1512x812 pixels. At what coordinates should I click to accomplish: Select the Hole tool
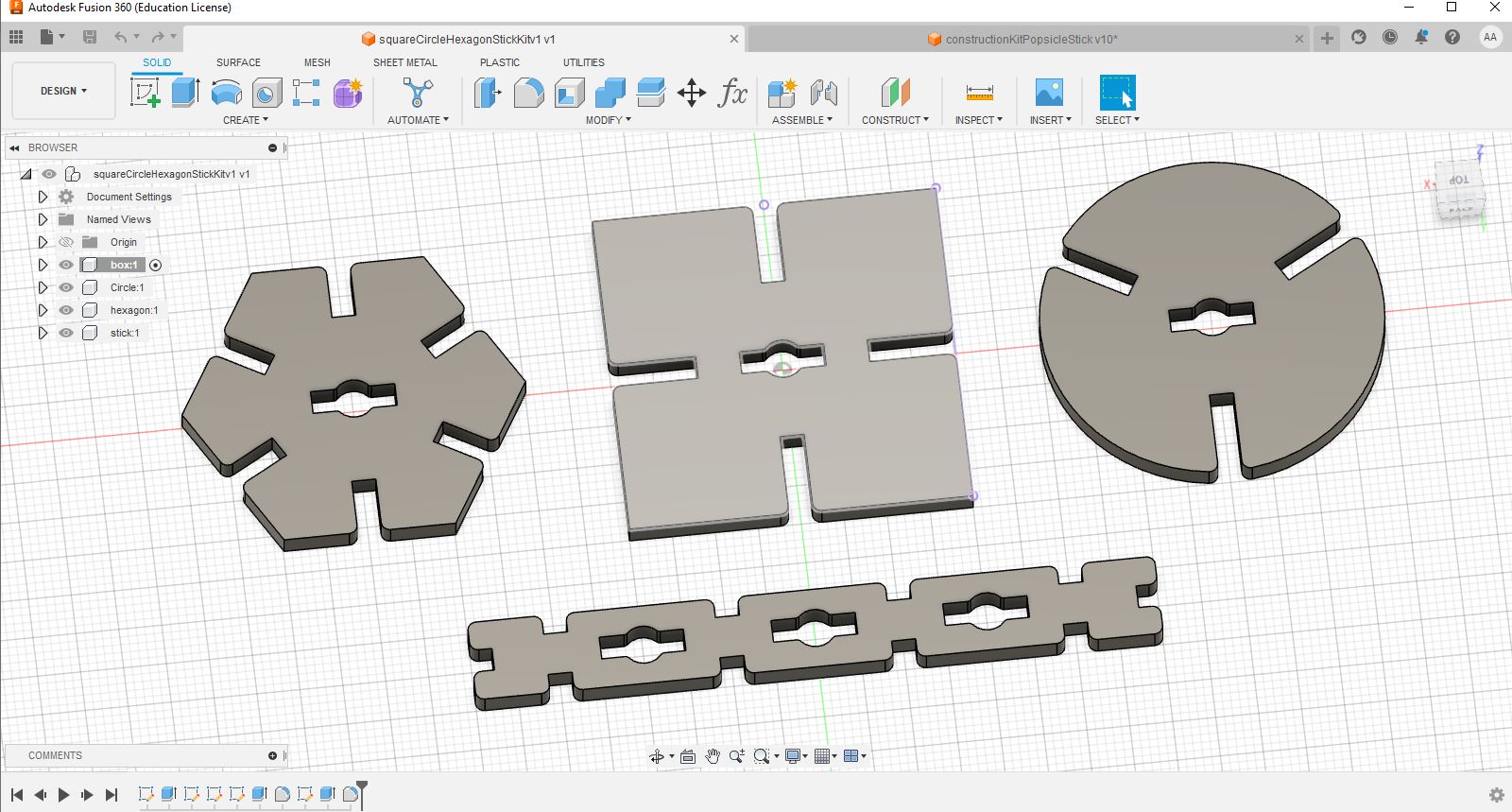point(266,93)
